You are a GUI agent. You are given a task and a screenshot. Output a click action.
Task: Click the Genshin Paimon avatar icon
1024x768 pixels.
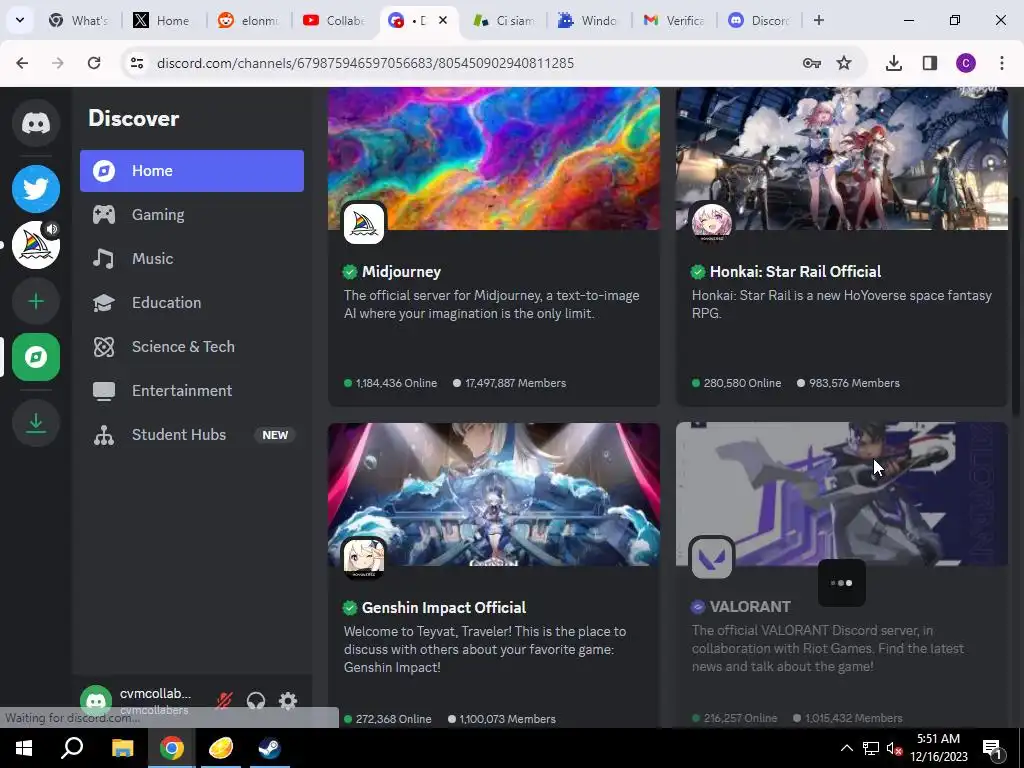click(x=364, y=558)
